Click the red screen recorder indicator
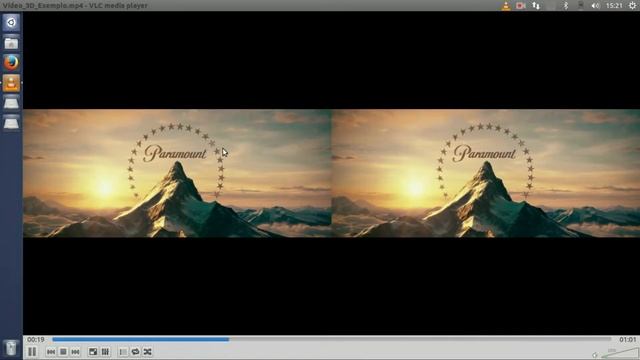This screenshot has height=360, width=640. [521, 6]
